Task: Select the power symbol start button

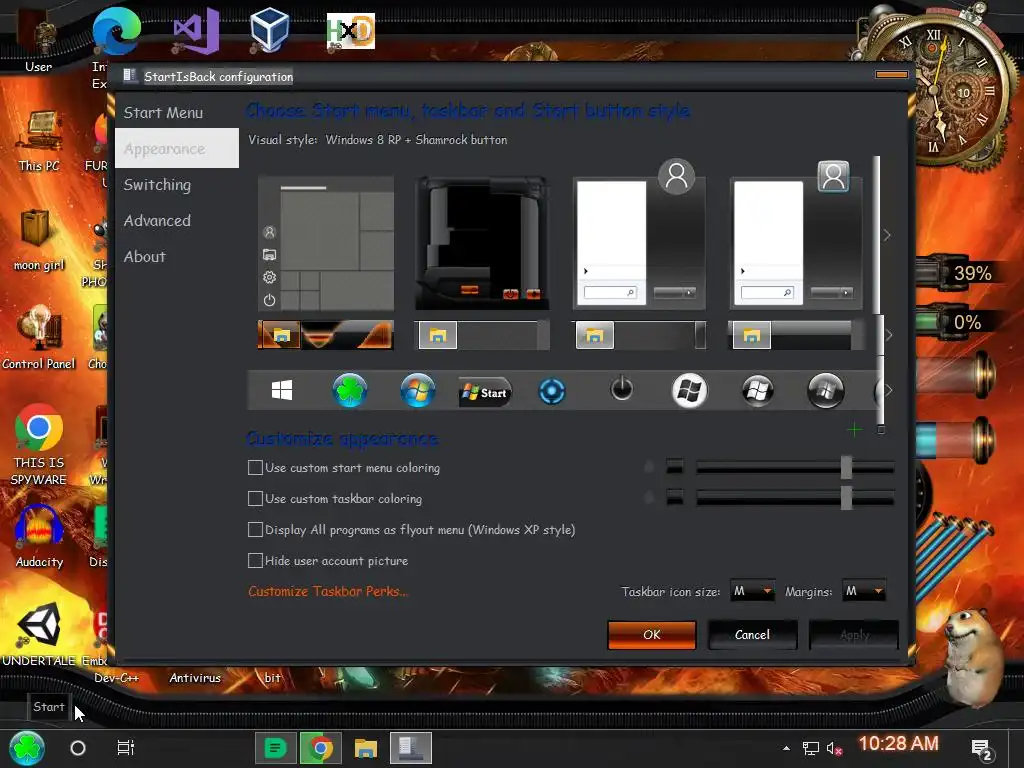Action: click(x=621, y=388)
